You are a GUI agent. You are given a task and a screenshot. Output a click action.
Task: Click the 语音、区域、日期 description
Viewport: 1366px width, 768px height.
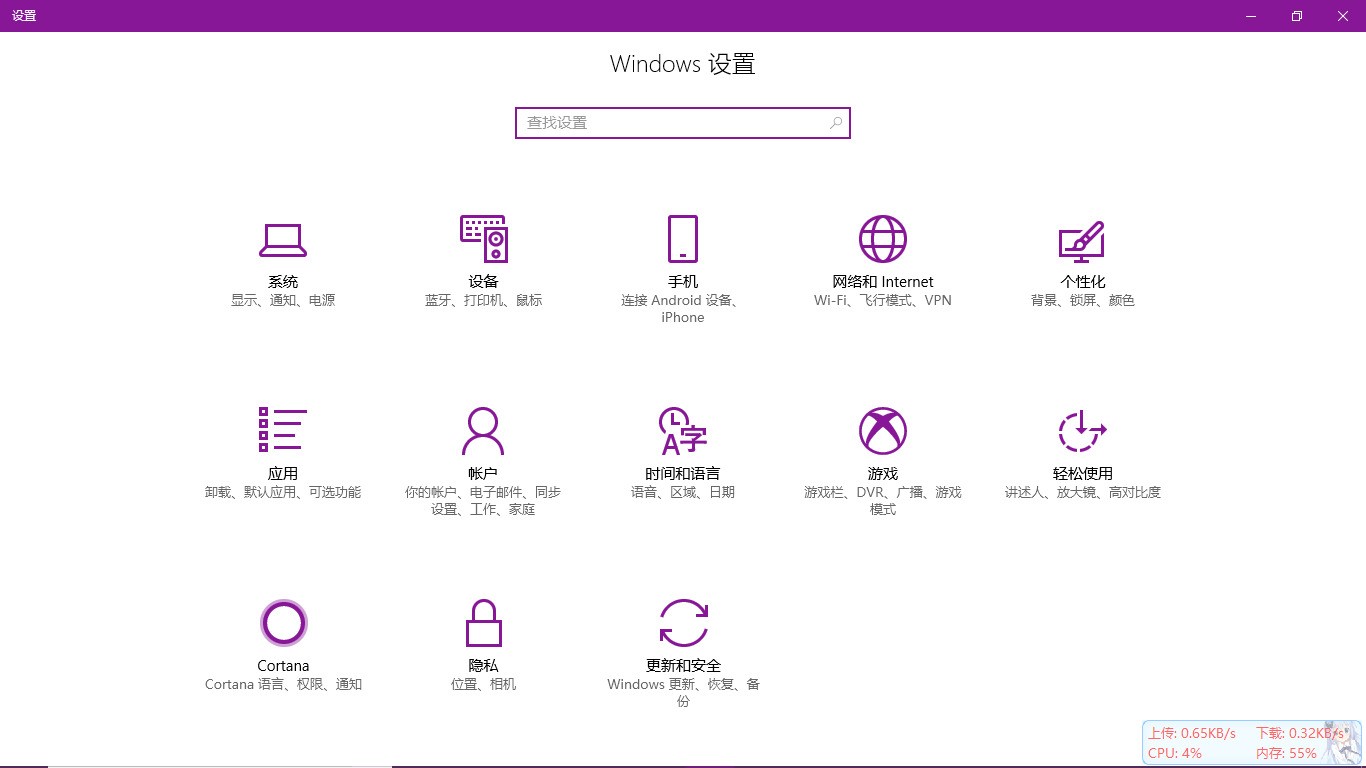coord(683,492)
